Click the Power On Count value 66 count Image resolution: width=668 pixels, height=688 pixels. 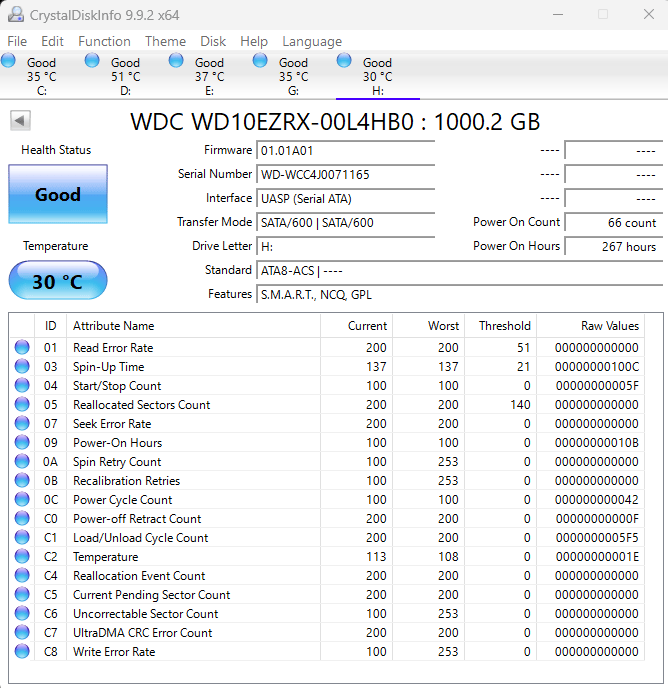(x=614, y=222)
